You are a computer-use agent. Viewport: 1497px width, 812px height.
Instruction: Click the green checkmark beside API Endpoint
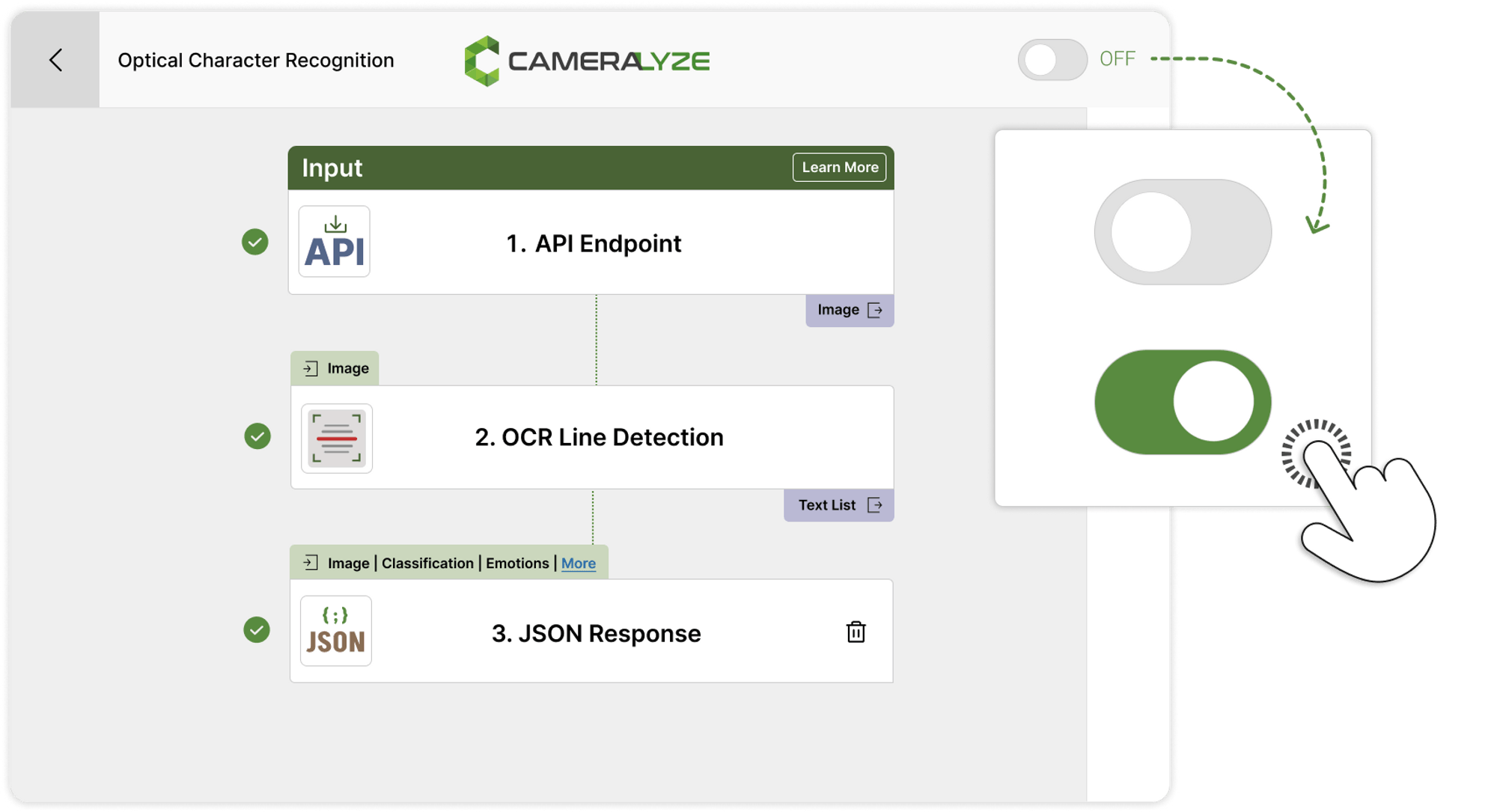[255, 242]
